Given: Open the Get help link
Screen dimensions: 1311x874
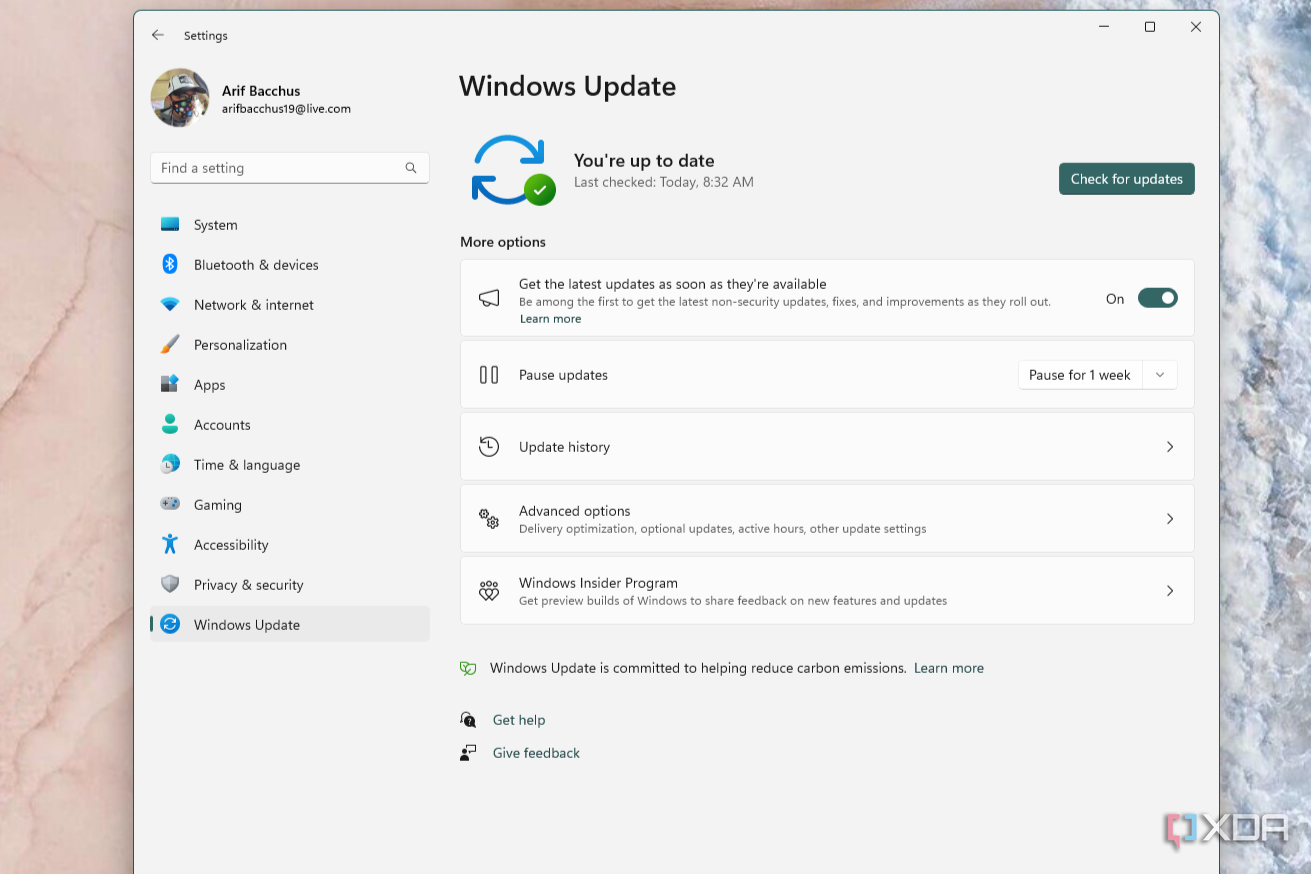Looking at the screenshot, I should (519, 720).
